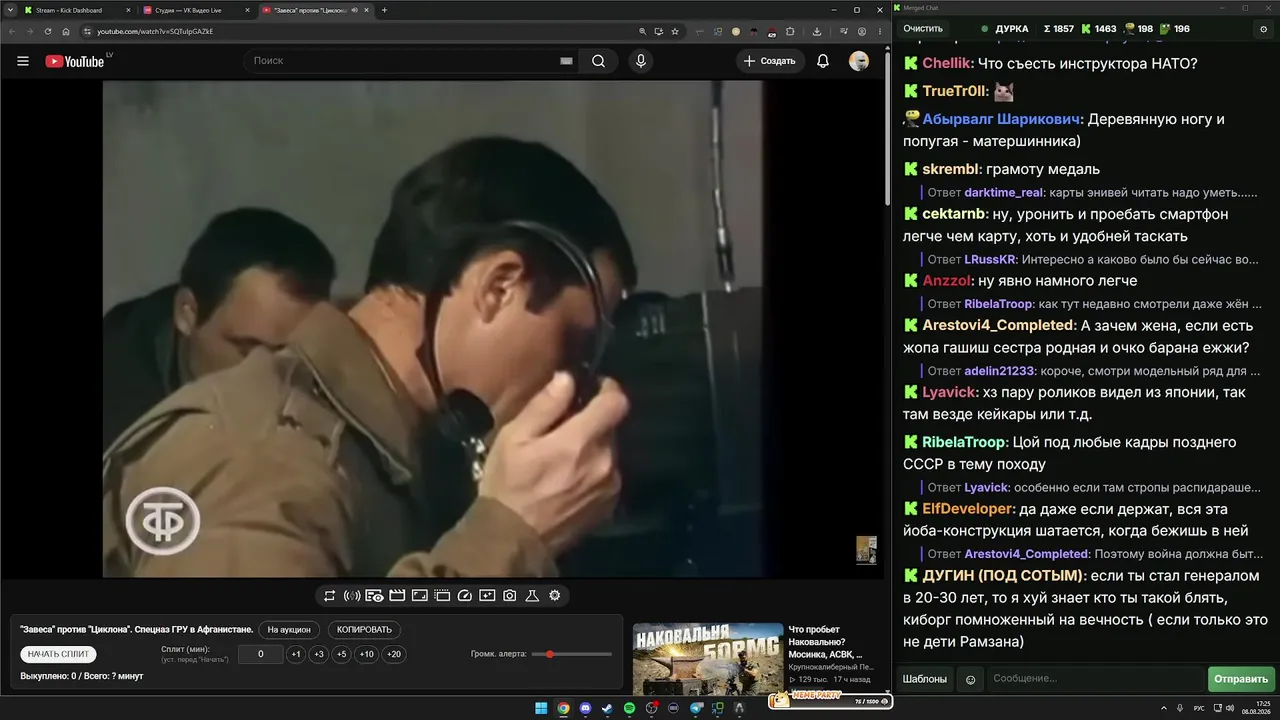Viewport: 1280px width, 720px height.
Task: Switch to the Студия — VK Видео Live tab
Action: (x=195, y=10)
